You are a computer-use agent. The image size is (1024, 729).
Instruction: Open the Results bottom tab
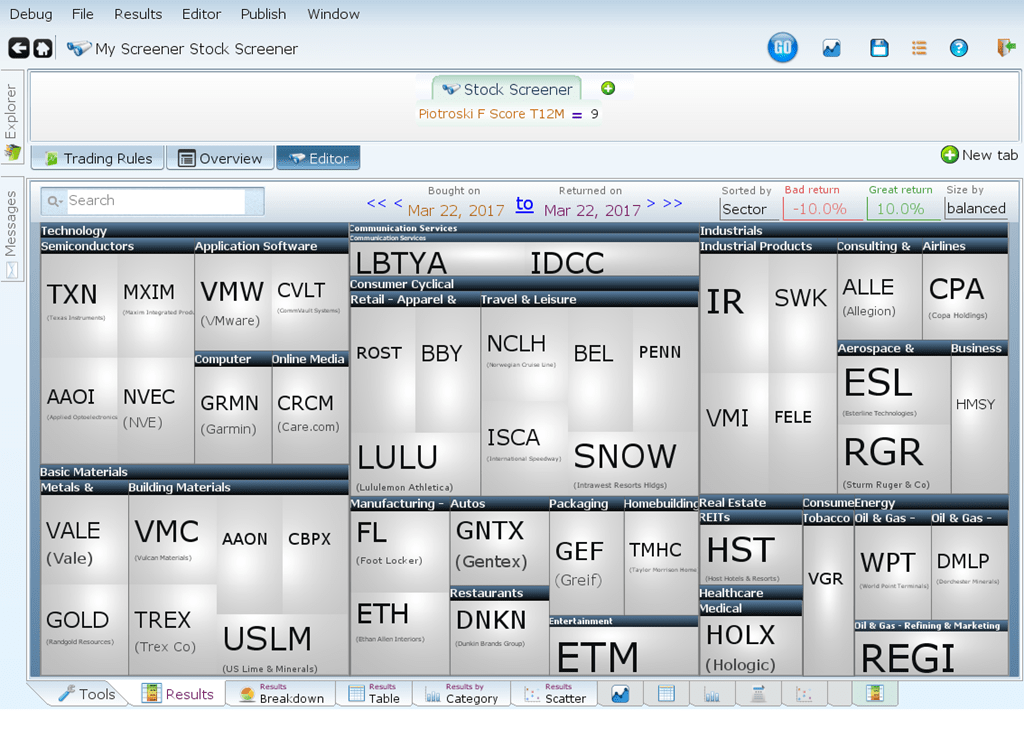(178, 694)
